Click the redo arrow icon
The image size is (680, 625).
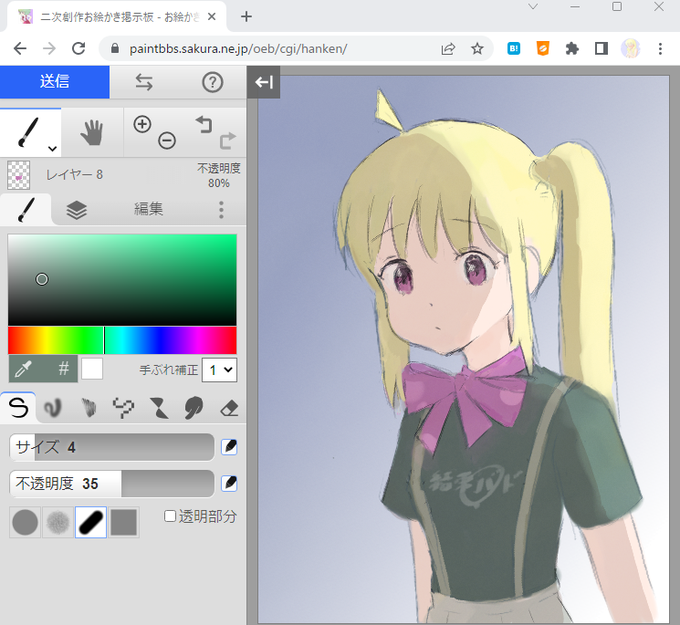[x=228, y=141]
